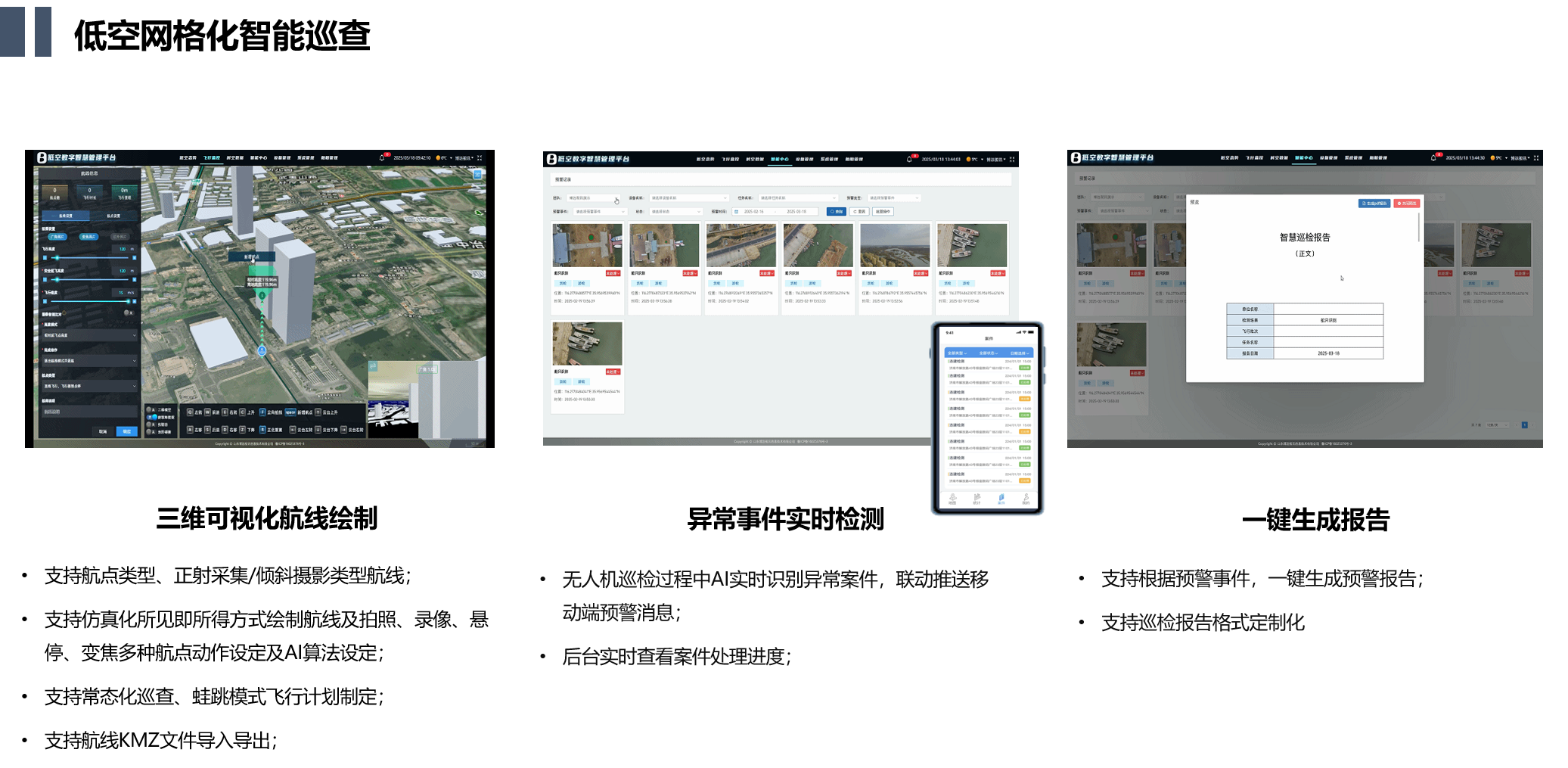Click the notification bell in the 3D route screenshot
1568x768 pixels.
[382, 158]
